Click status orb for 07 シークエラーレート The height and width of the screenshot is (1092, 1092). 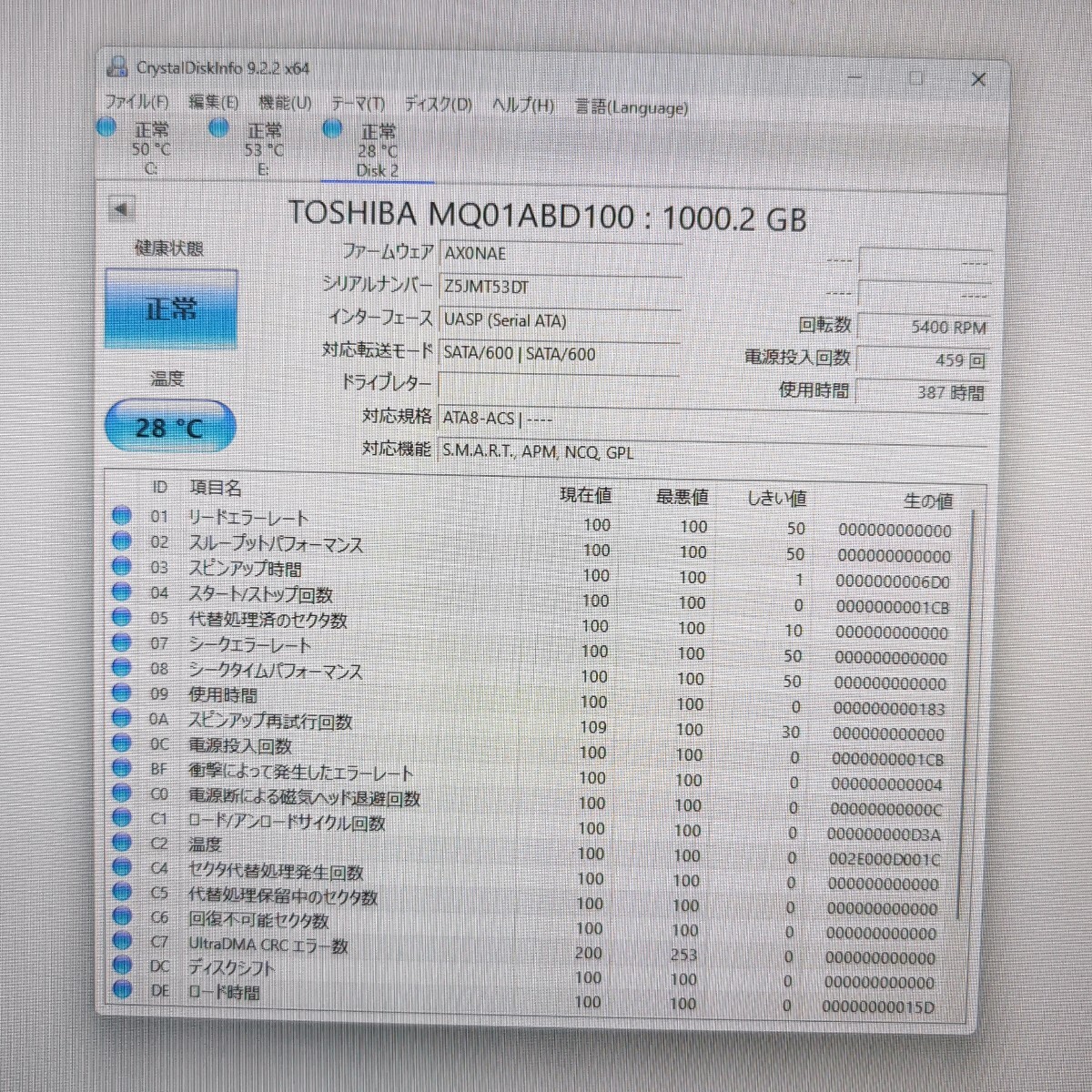pyautogui.click(x=121, y=642)
